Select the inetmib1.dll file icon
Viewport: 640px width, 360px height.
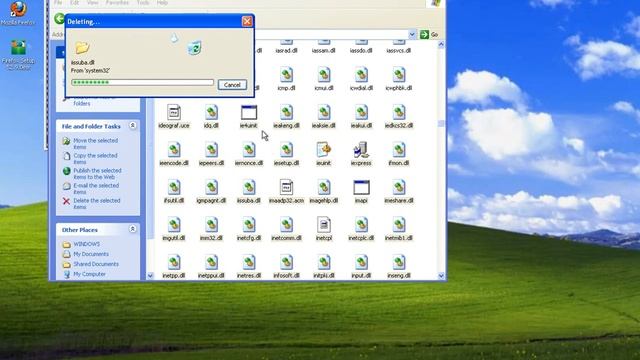pyautogui.click(x=399, y=224)
